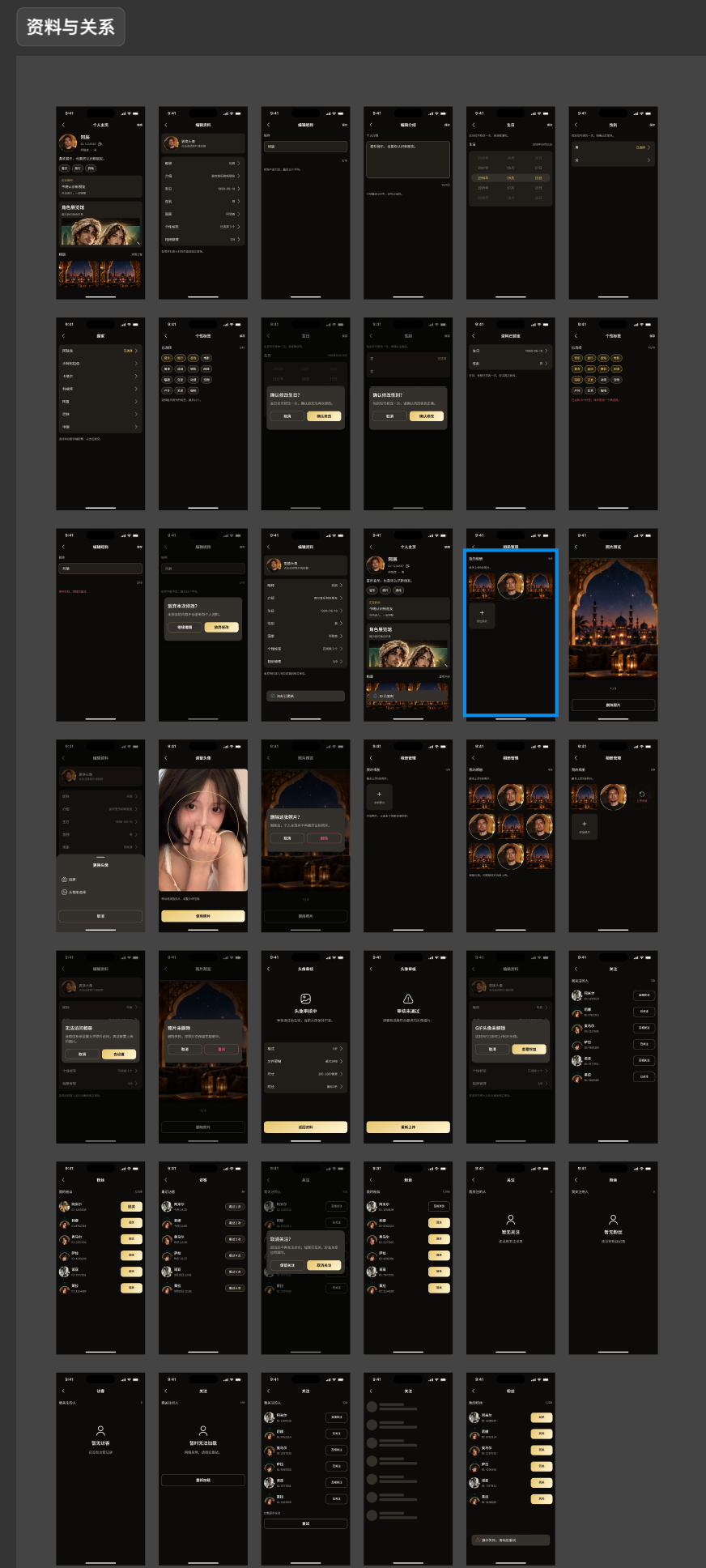Open the 中国 row chevron

(x=136, y=426)
